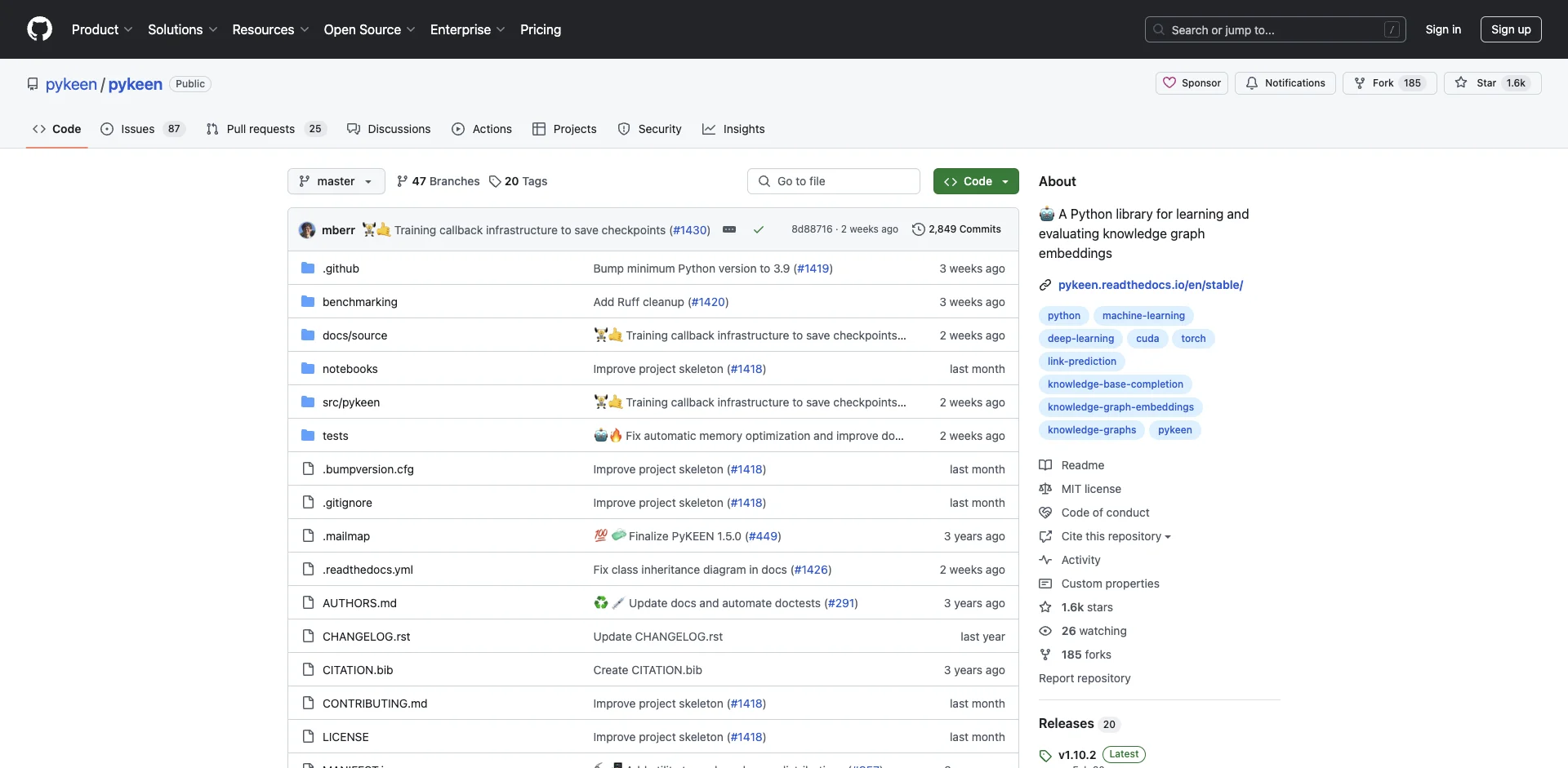The image size is (1568, 768).
Task: Expand the commit message ellipsis button
Action: pyautogui.click(x=729, y=230)
